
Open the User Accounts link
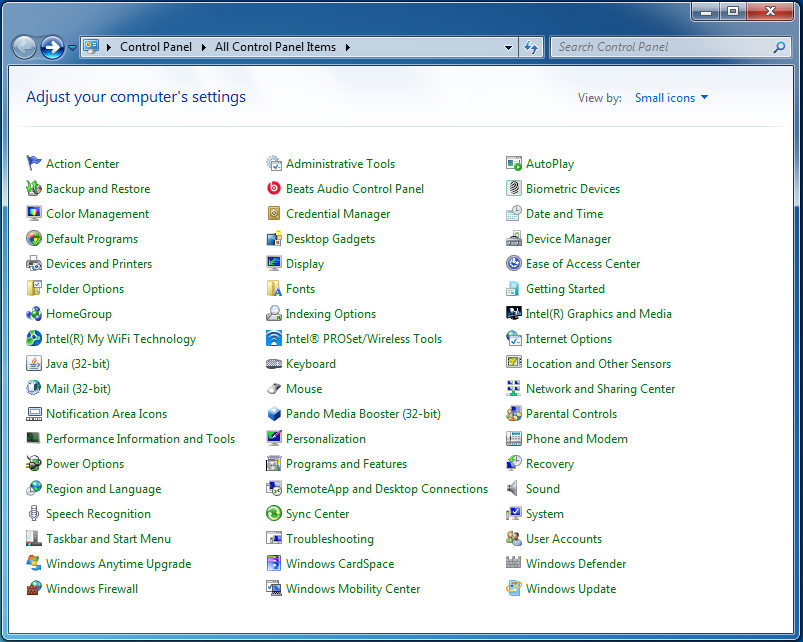(564, 539)
